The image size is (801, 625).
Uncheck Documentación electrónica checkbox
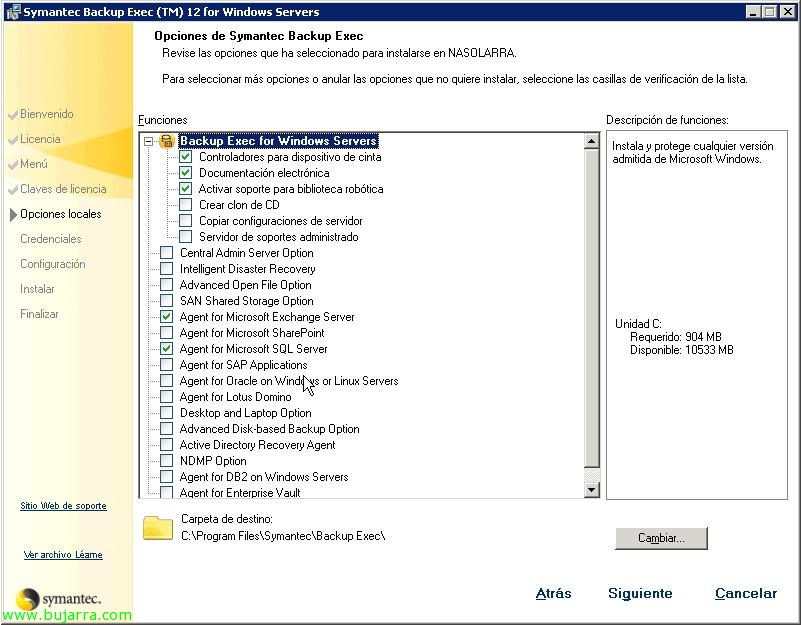pos(185,173)
